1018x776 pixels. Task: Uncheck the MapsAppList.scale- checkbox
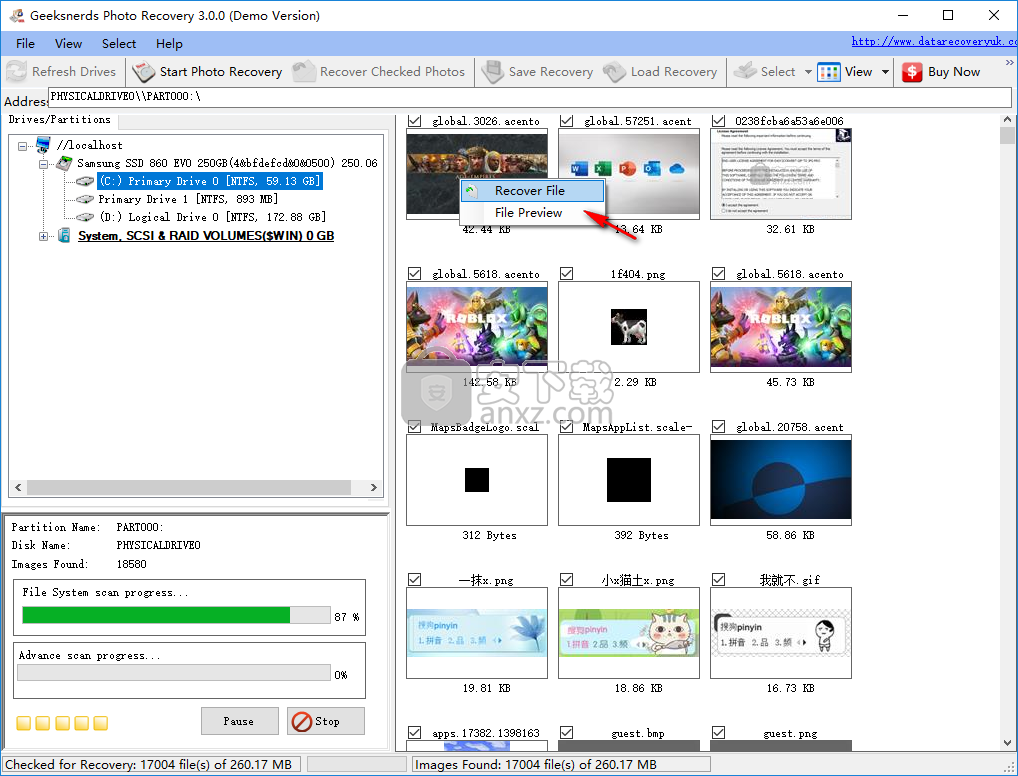pos(566,427)
